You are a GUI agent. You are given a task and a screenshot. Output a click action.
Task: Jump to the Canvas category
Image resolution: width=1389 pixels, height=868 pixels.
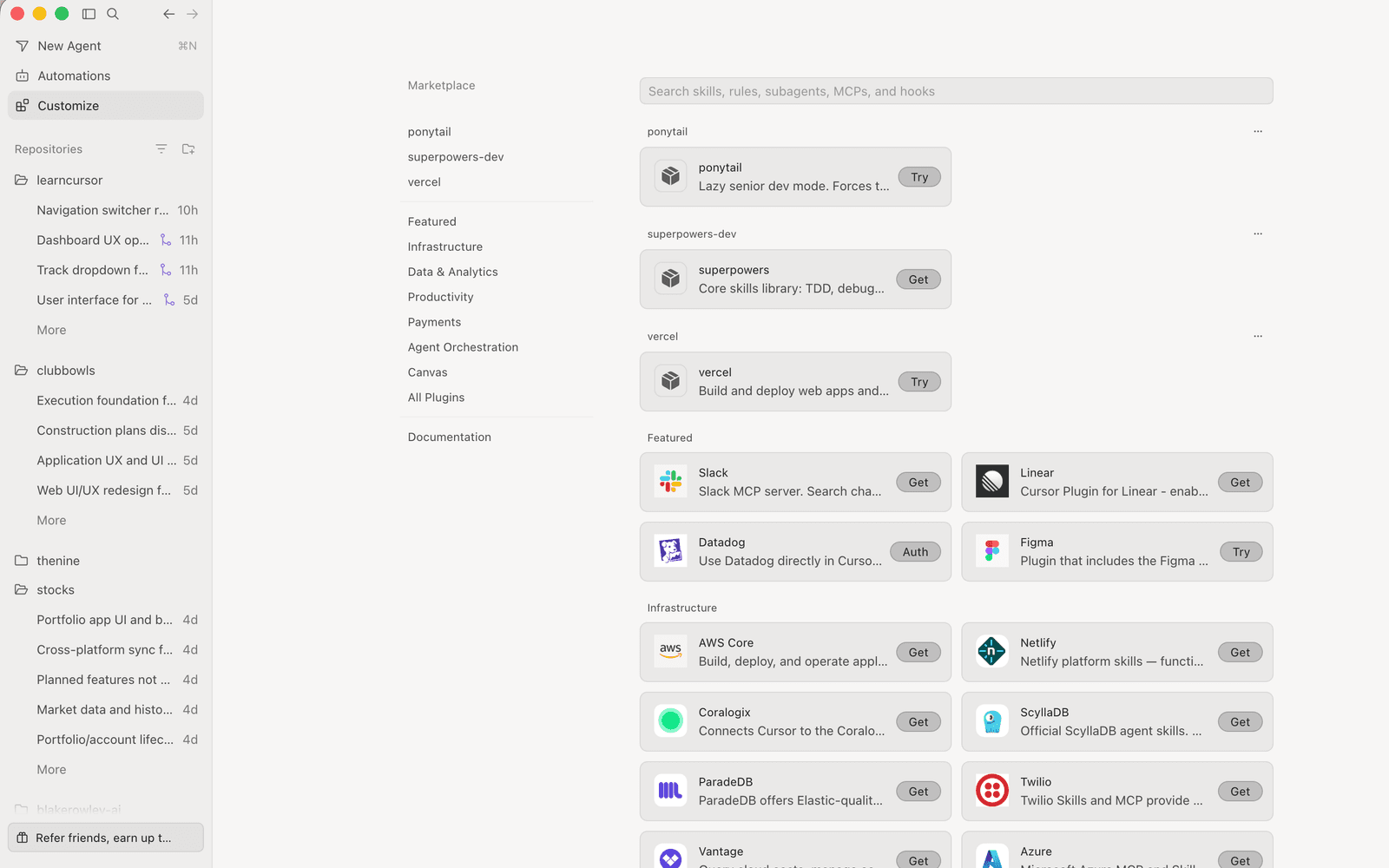click(428, 373)
